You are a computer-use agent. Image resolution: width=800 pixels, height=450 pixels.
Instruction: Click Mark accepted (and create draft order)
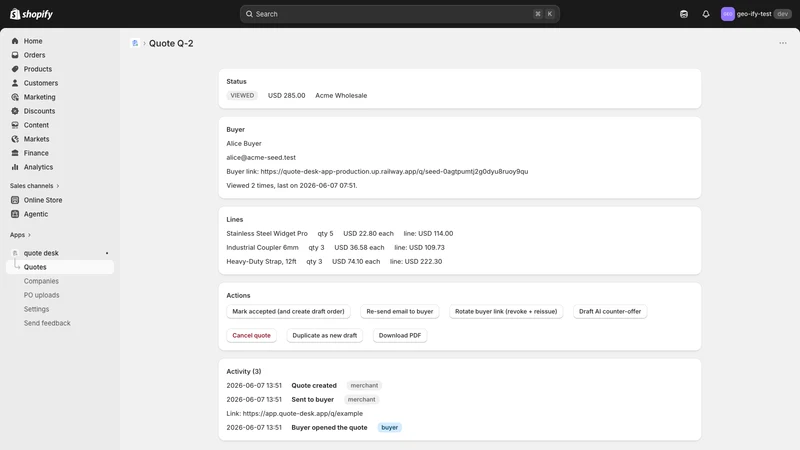point(288,311)
